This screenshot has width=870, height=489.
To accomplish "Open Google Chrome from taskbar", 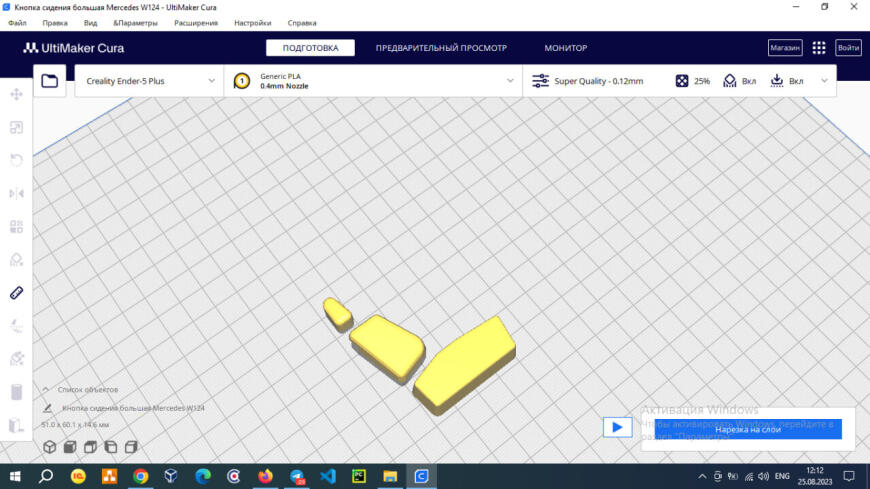I will click(140, 476).
